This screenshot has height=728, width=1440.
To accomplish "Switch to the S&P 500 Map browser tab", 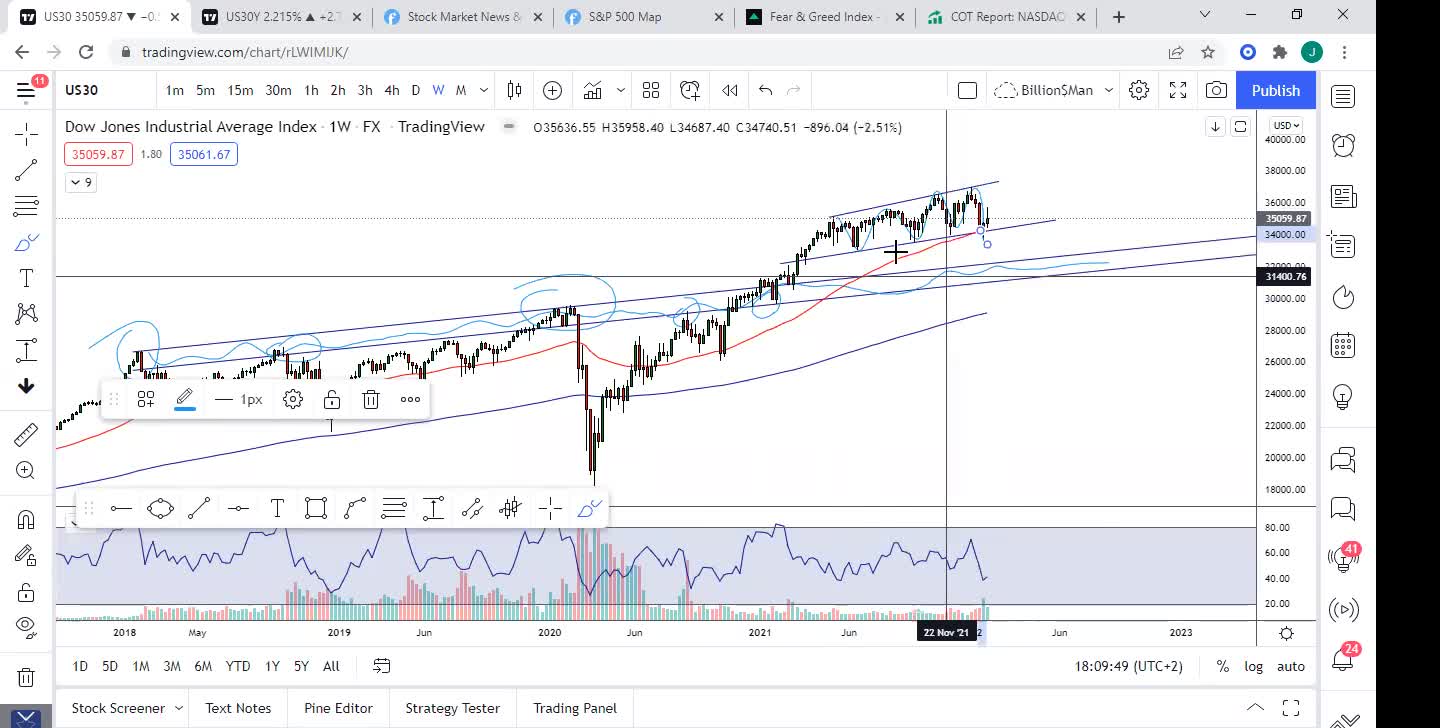I will (643, 16).
